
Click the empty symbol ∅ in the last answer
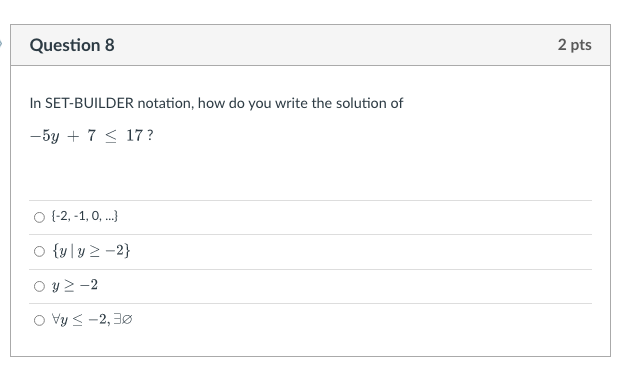[127, 319]
